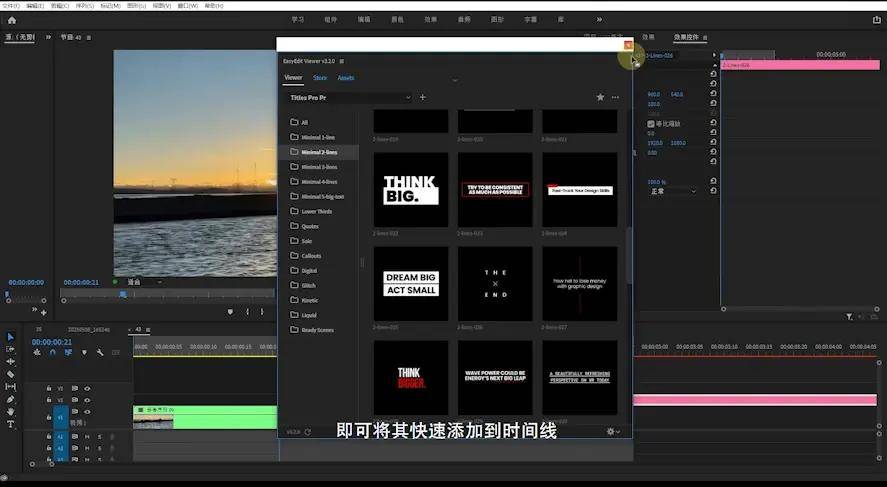Open the 效果 tab
Image resolution: width=887 pixels, height=487 pixels.
pos(648,37)
